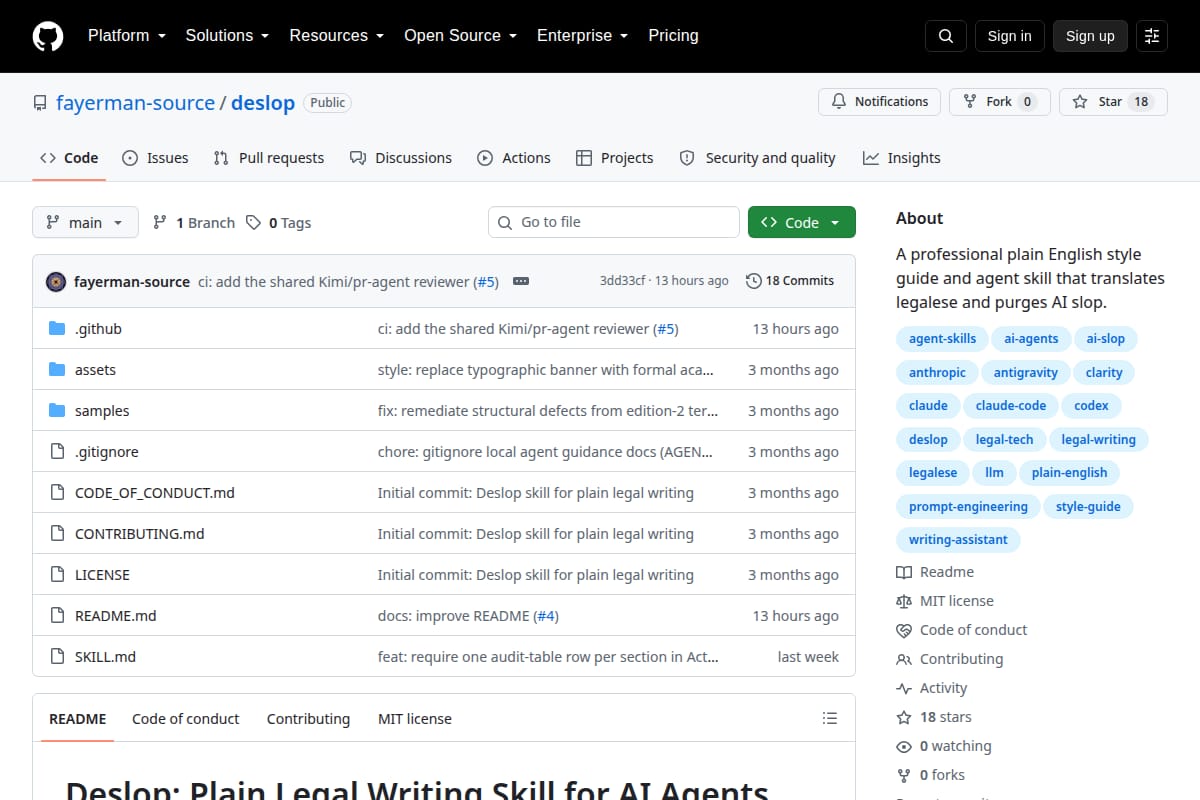This screenshot has height=800, width=1200.
Task: Open the Security and quality tab
Action: pos(757,158)
